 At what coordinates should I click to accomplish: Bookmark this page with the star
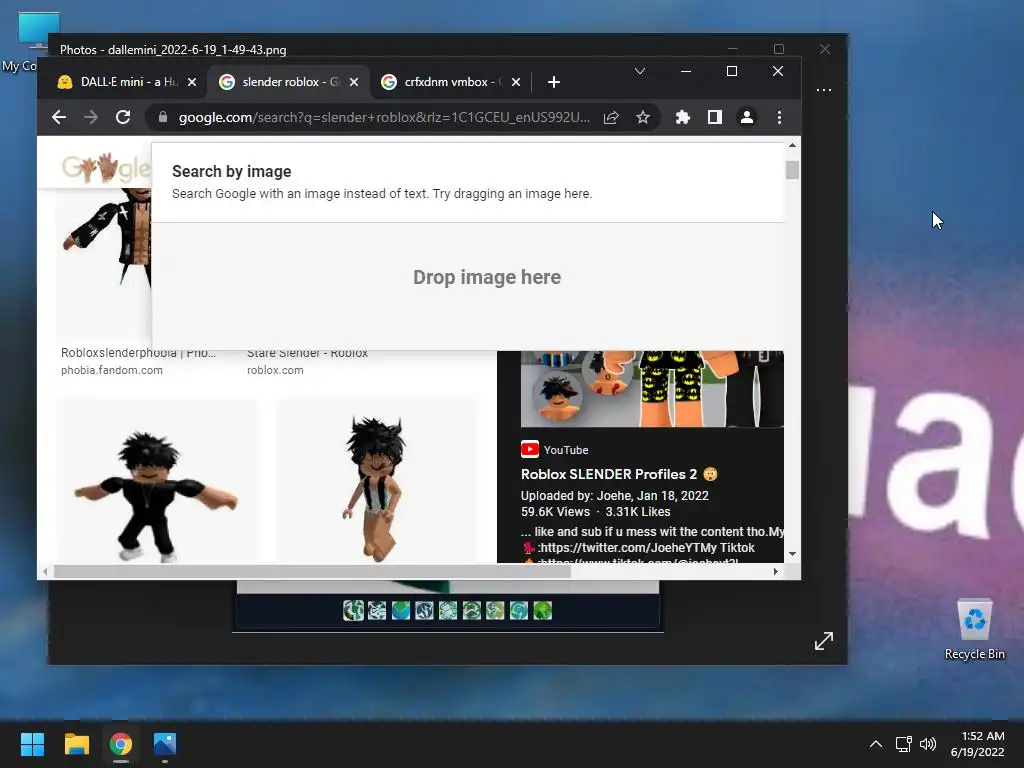point(643,118)
